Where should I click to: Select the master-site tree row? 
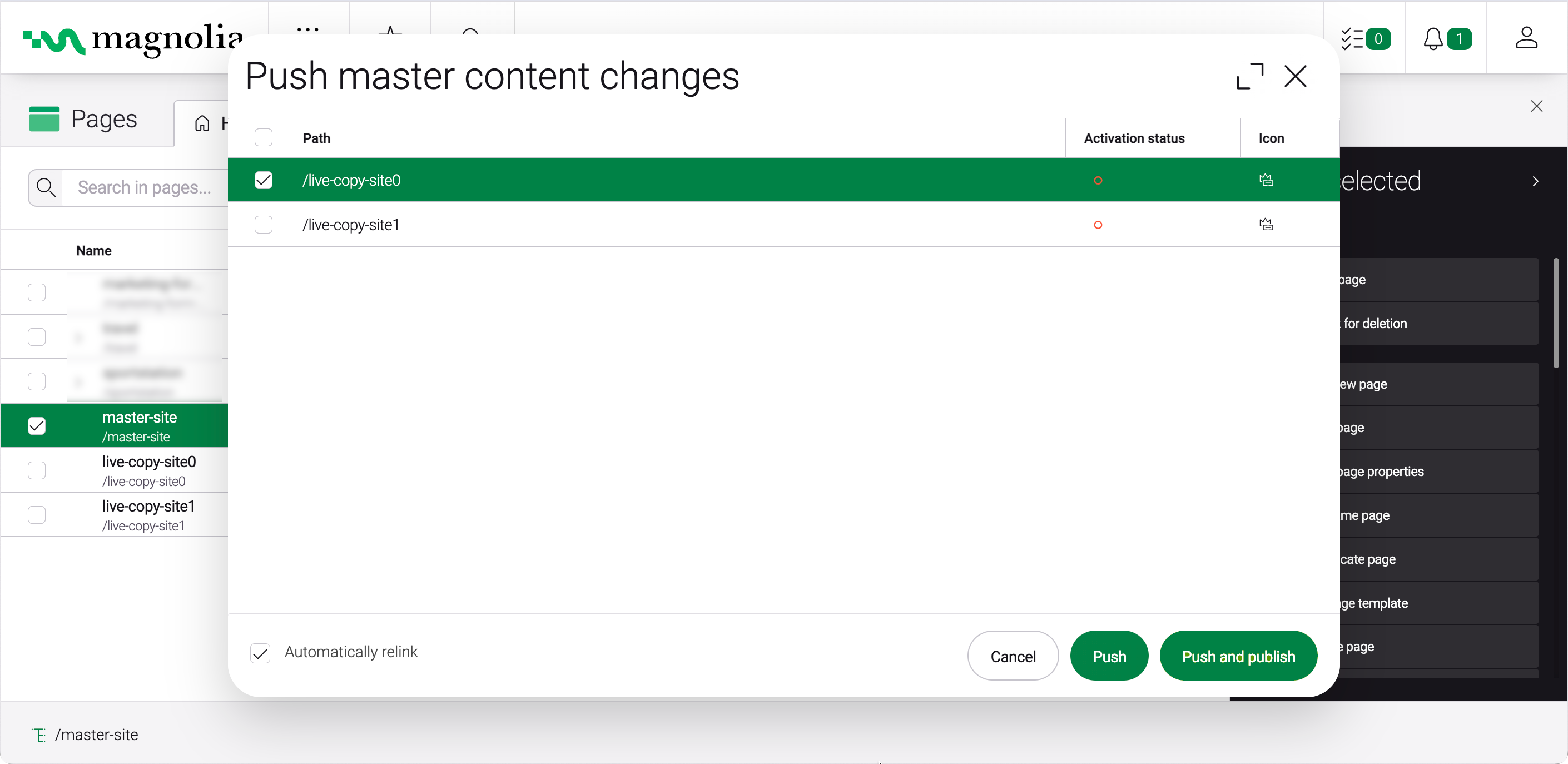[x=140, y=425]
